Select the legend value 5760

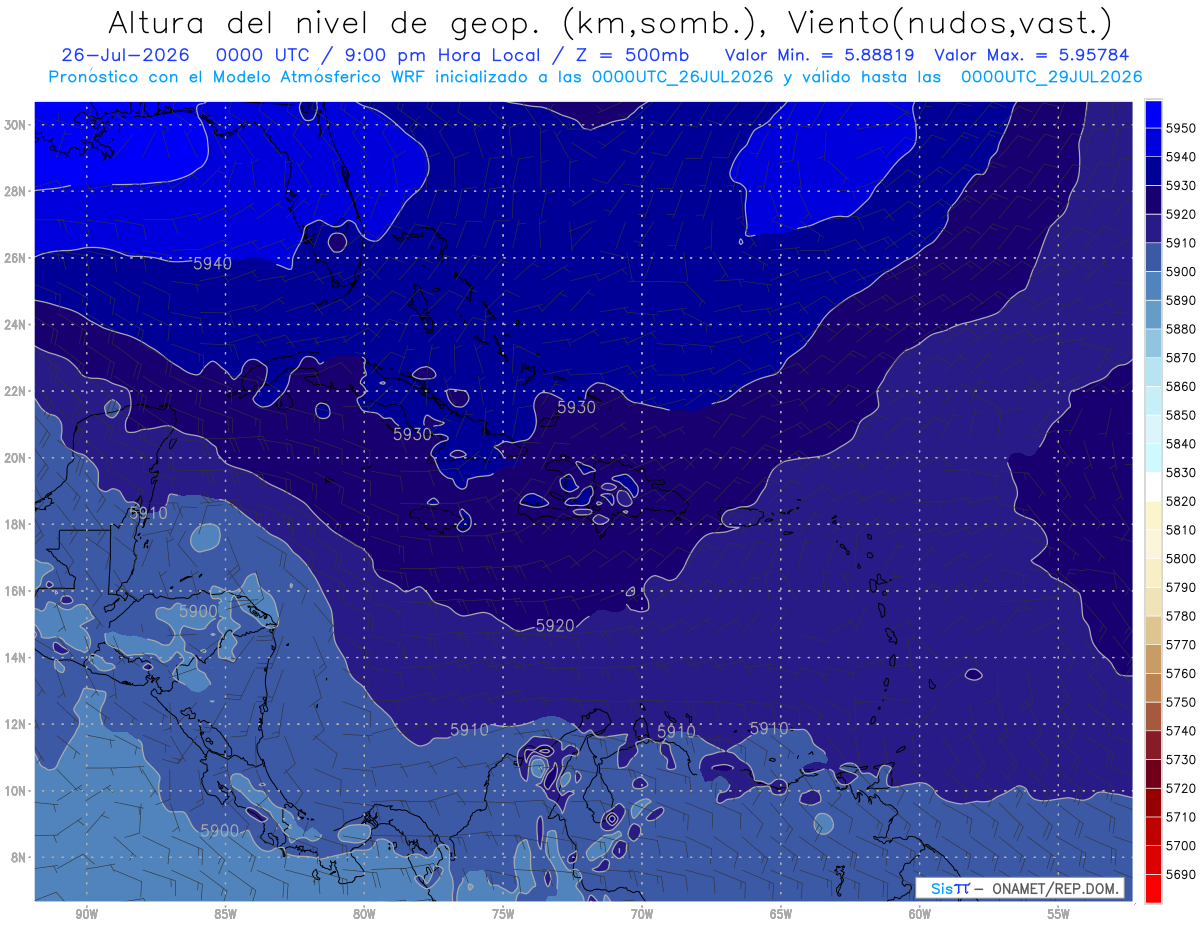coord(1181,673)
